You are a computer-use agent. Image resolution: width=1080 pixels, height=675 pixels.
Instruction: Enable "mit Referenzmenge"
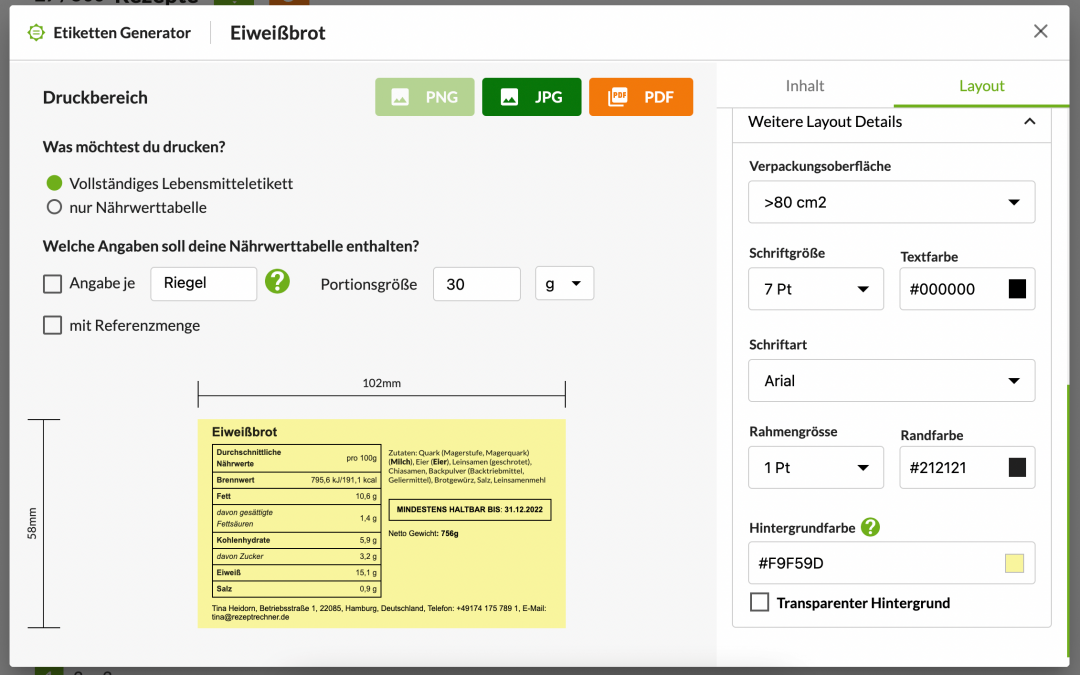52,325
